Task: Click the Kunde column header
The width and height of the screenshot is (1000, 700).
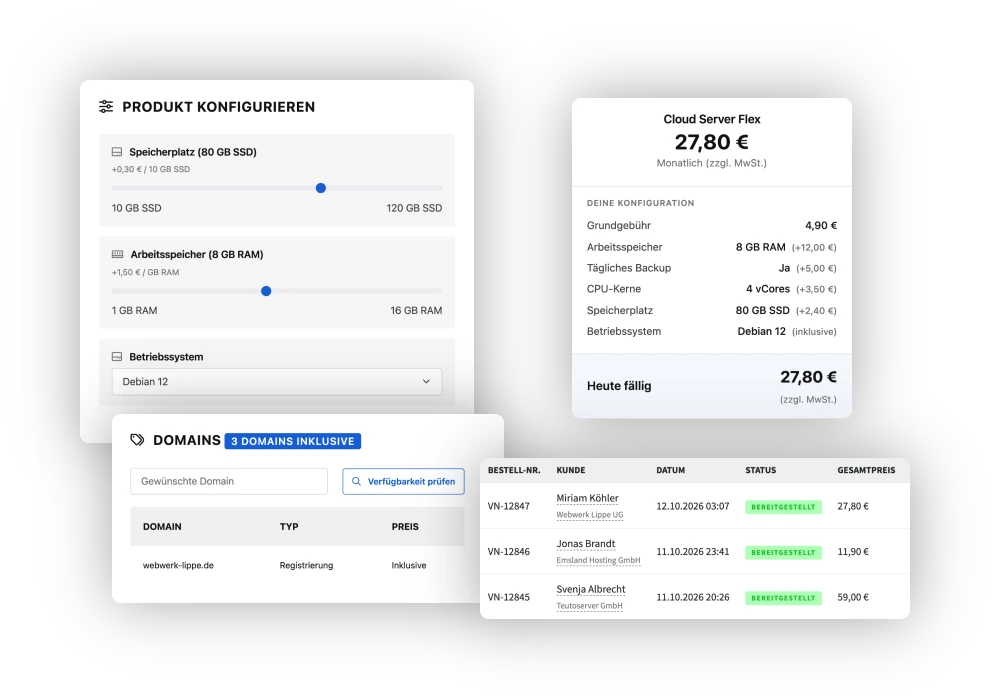Action: point(571,470)
